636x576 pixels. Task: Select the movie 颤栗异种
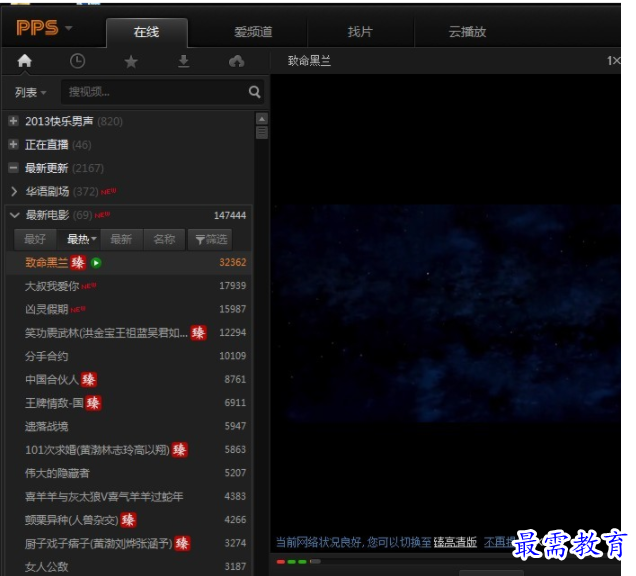[x=72, y=520]
